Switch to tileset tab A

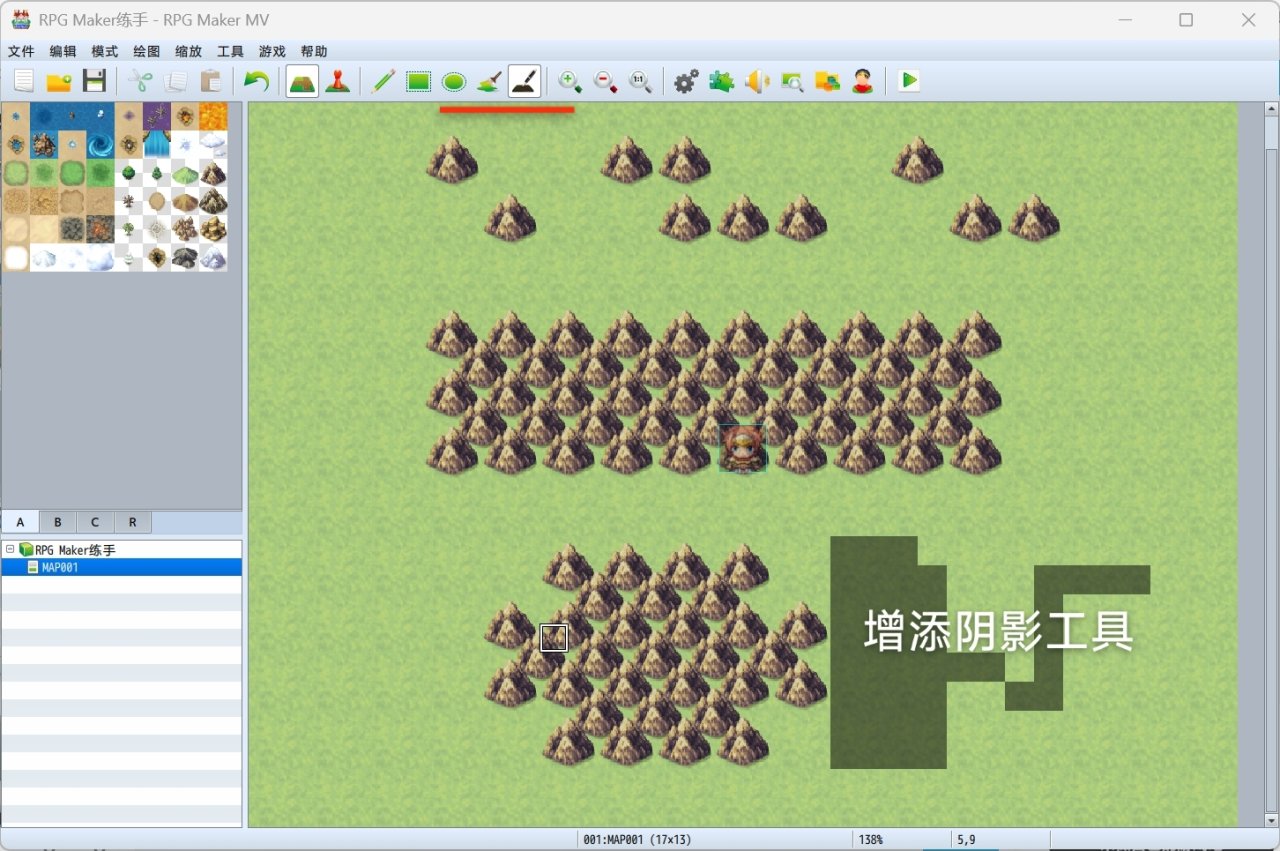(x=20, y=522)
